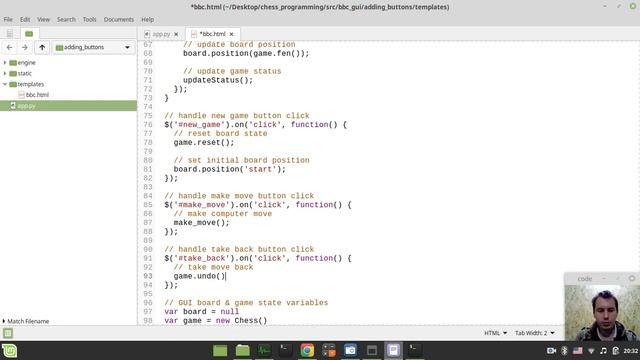Image resolution: width=640 pixels, height=360 pixels.
Task: Select the engine folder row
Action: (x=69, y=62)
